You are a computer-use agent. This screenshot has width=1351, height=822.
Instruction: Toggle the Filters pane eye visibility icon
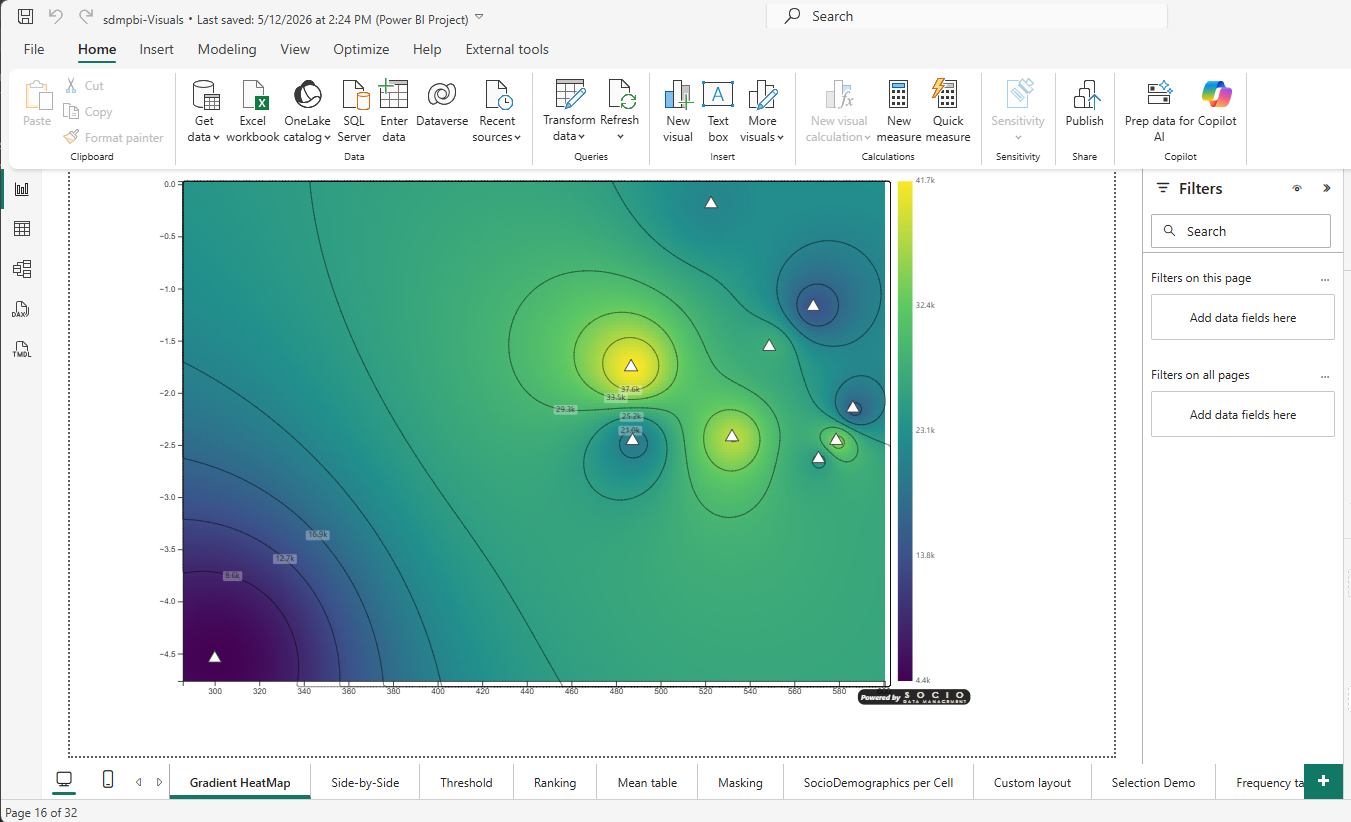coord(1297,188)
